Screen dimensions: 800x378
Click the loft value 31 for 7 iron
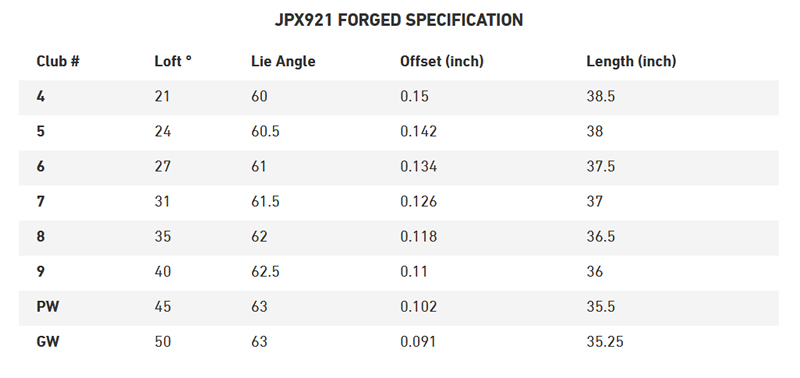pyautogui.click(x=162, y=201)
